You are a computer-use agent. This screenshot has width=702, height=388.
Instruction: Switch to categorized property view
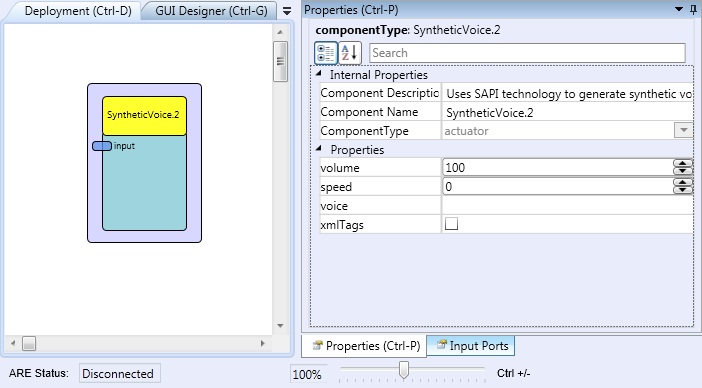tap(325, 53)
